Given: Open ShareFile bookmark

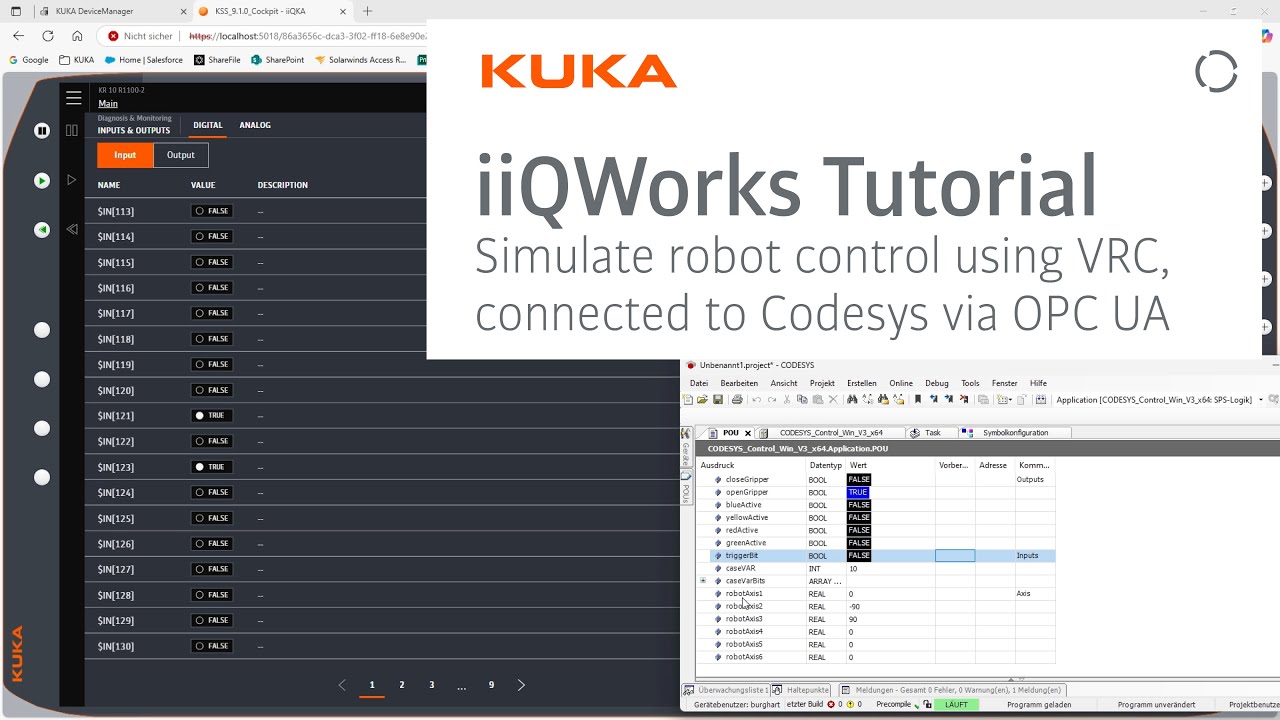Looking at the screenshot, I should pos(217,60).
